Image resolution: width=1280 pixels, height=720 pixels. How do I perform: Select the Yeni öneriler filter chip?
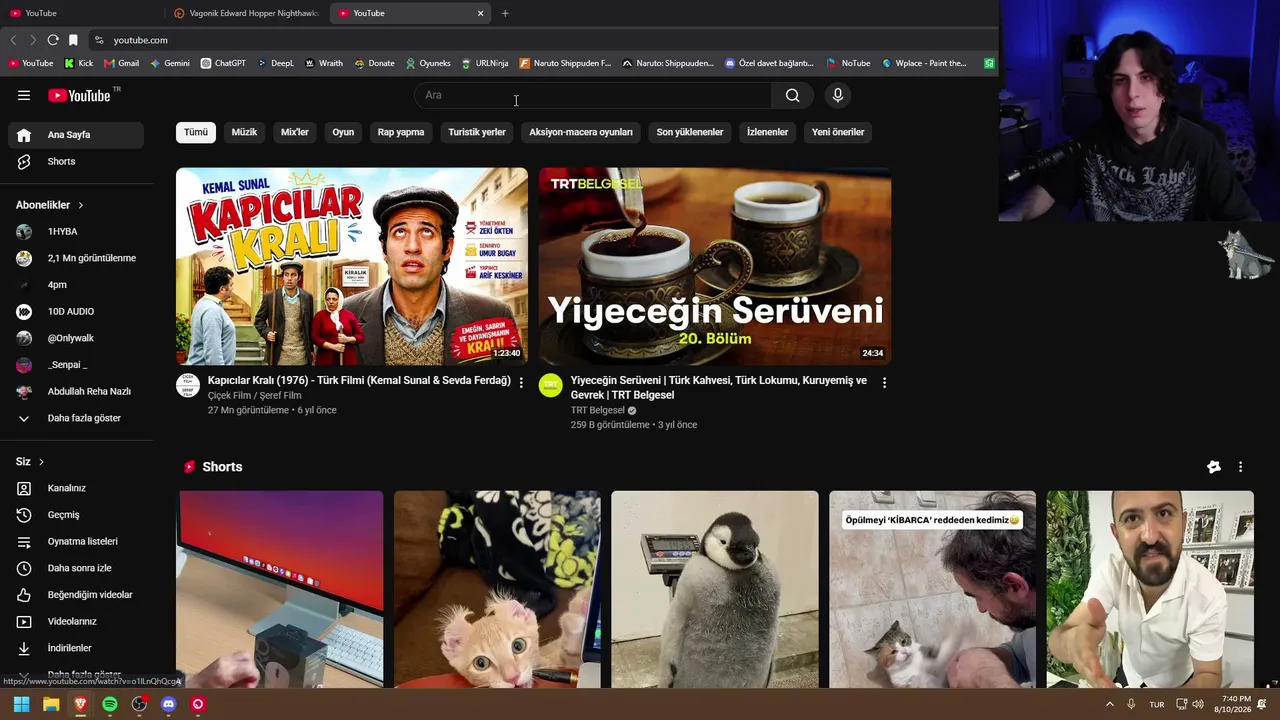coord(838,132)
